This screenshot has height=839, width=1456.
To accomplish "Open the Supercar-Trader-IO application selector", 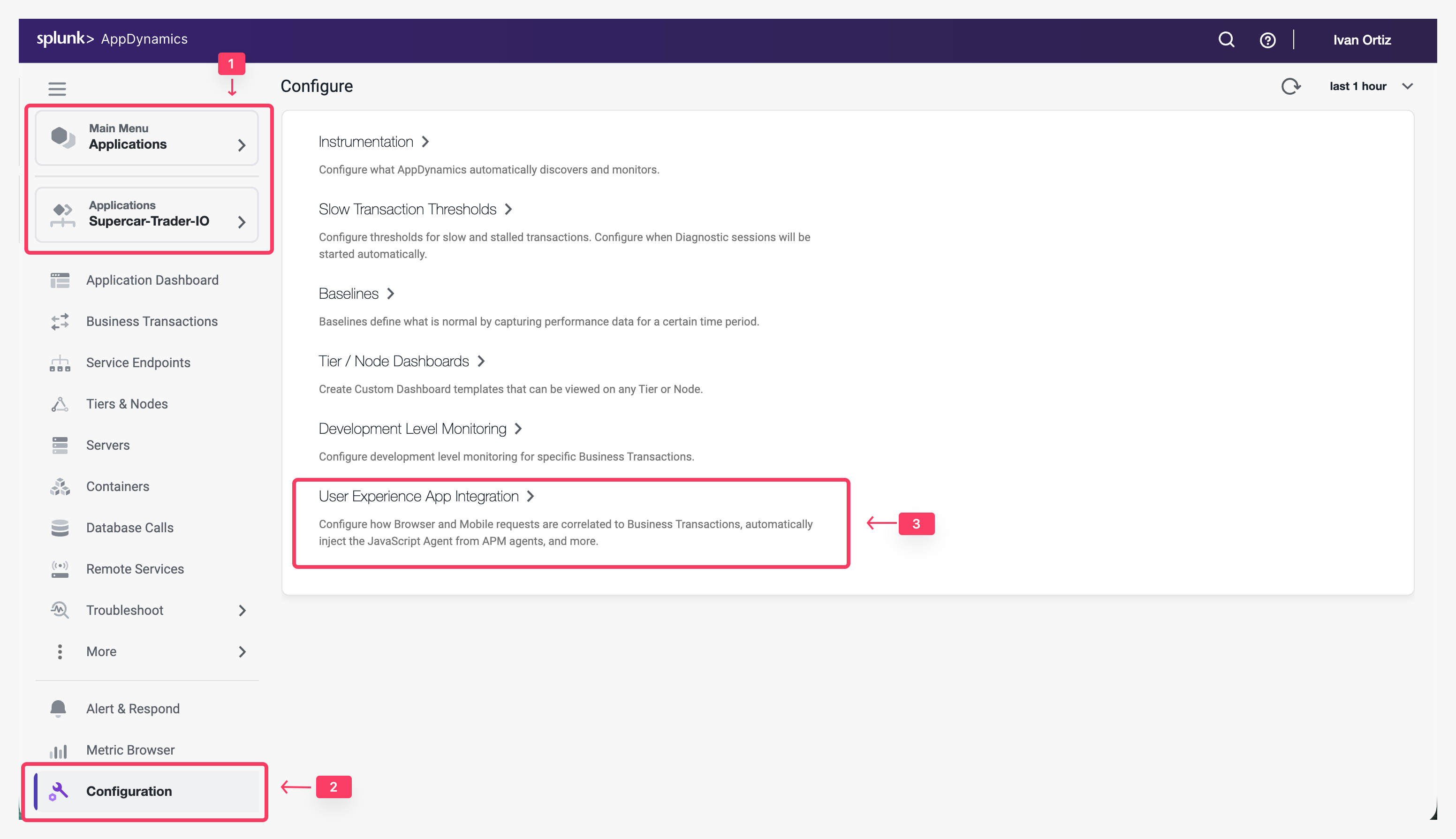I will (x=146, y=214).
